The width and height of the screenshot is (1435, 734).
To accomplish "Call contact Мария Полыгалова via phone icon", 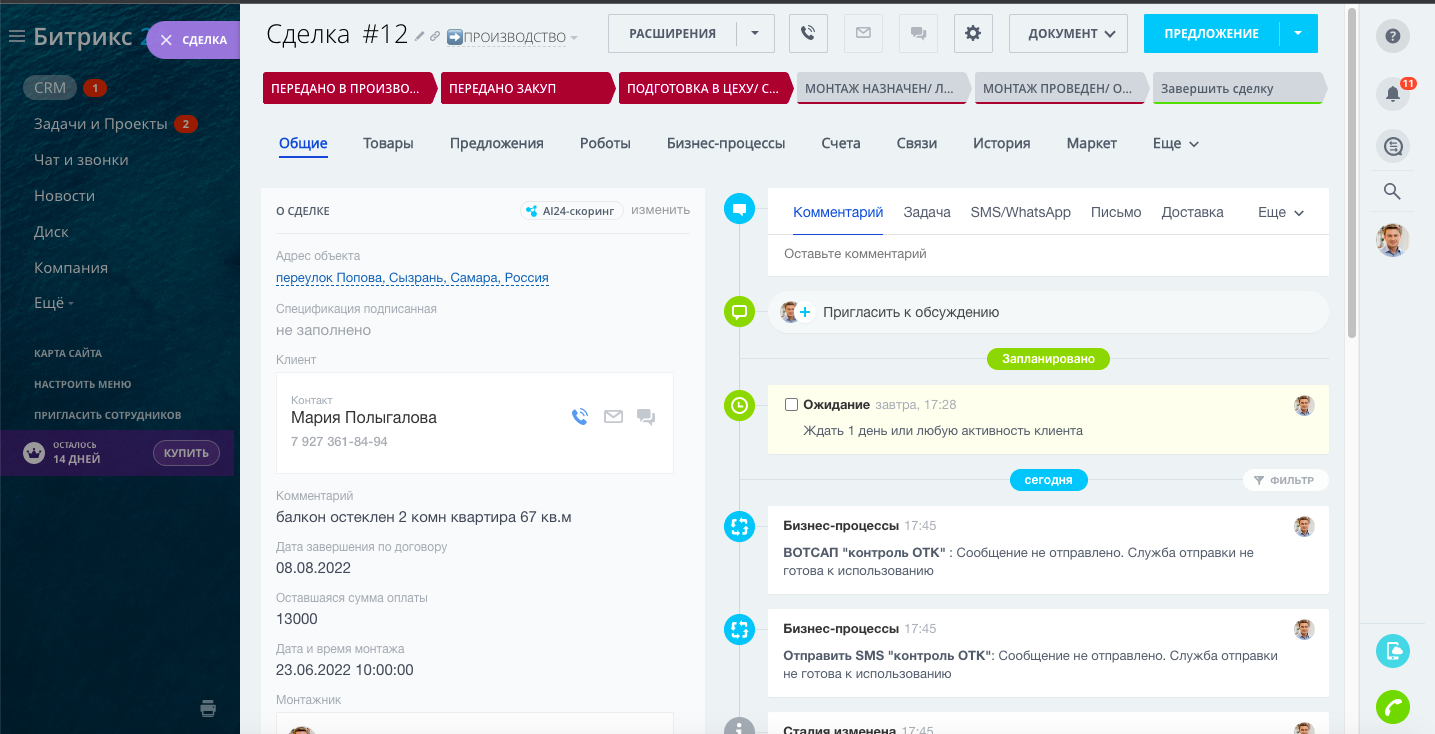I will (580, 417).
